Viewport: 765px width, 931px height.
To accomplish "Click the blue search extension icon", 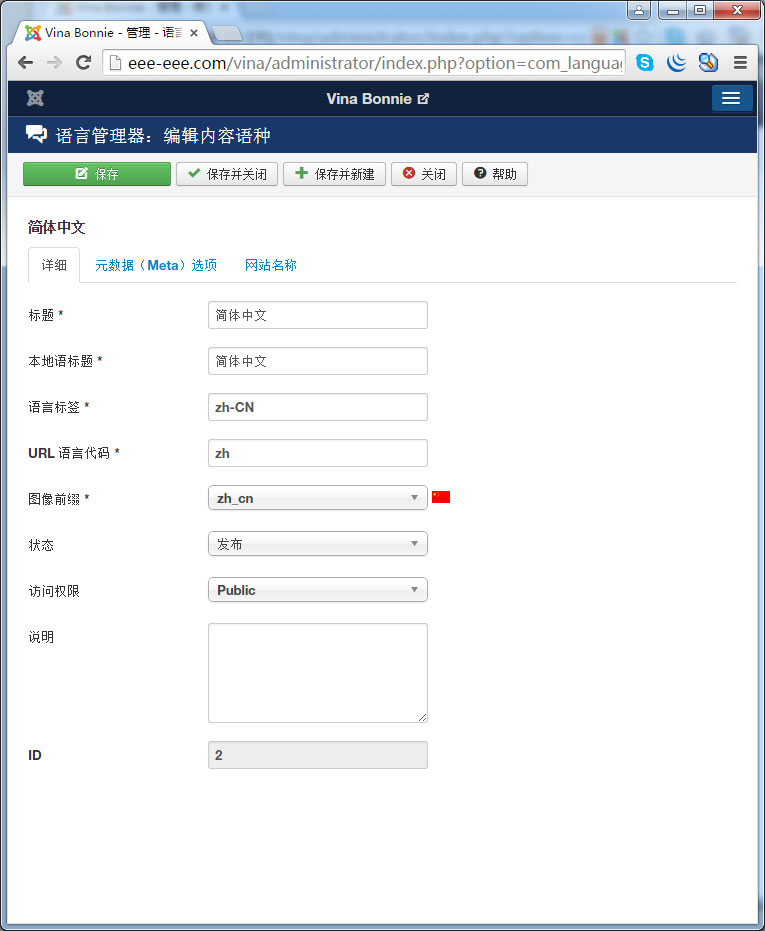I will (x=709, y=62).
